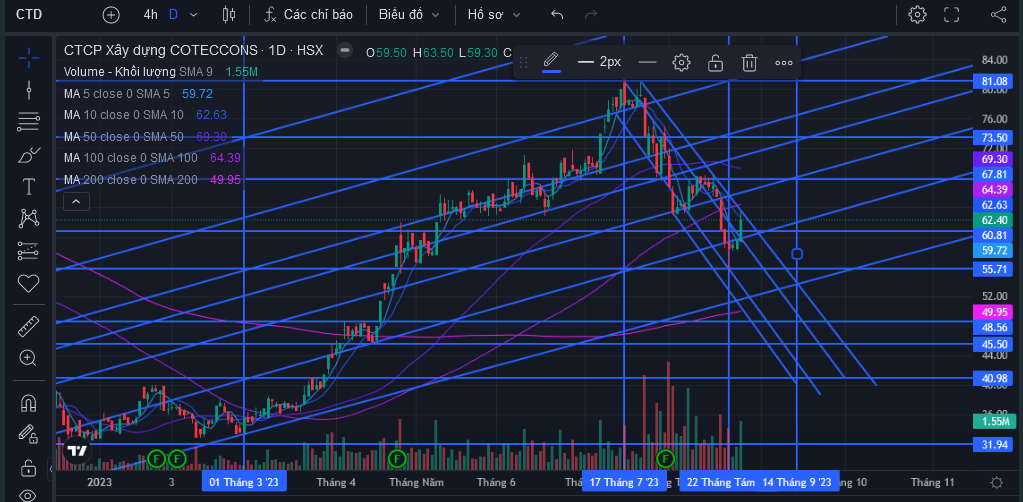Select the ruler measure tool

click(29, 326)
